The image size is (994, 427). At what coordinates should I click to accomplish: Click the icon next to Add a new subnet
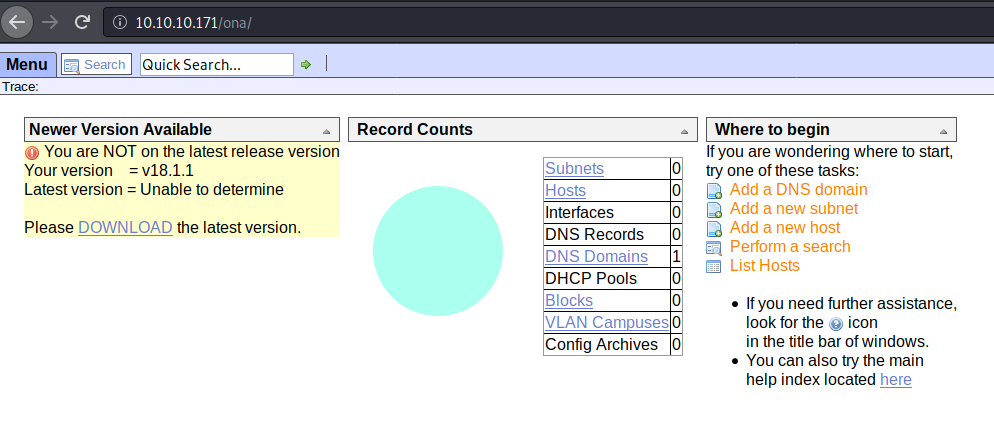coord(714,209)
